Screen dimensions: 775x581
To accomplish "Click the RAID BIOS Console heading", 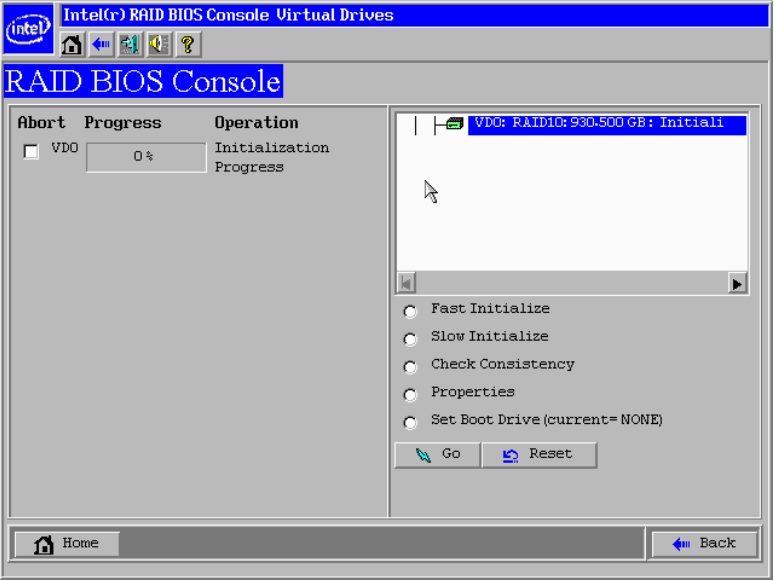I will coord(143,81).
